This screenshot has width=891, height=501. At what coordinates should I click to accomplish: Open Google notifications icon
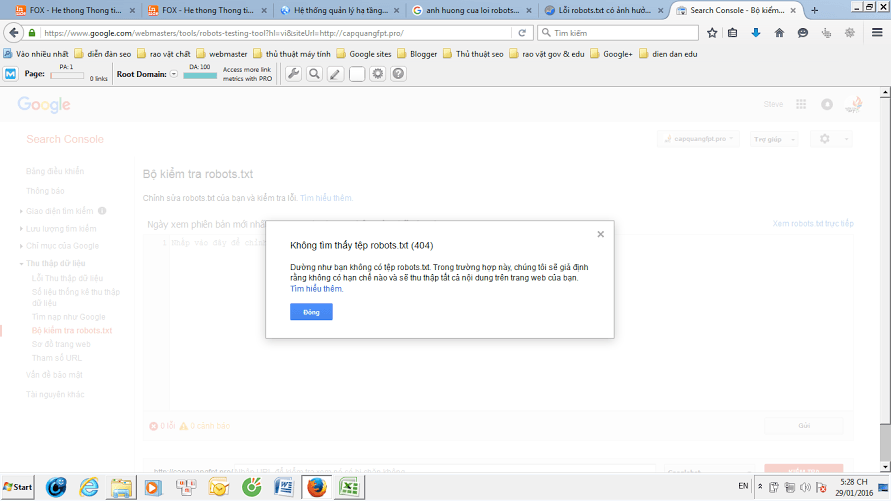point(827,104)
